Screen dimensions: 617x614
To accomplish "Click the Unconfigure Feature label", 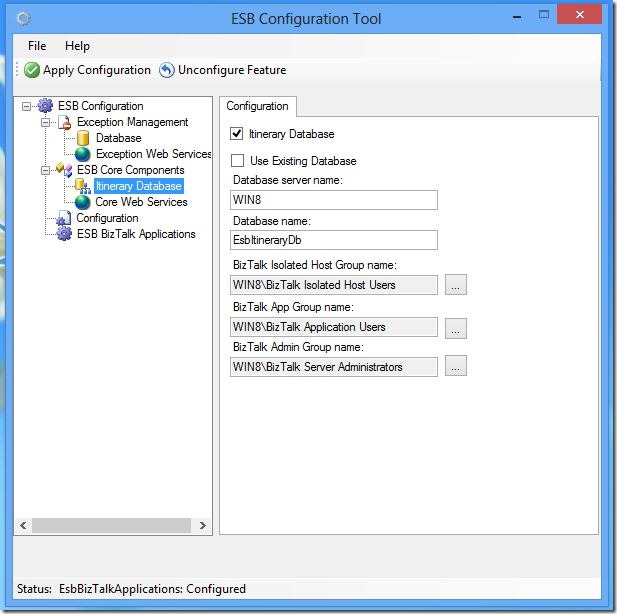I will (232, 70).
